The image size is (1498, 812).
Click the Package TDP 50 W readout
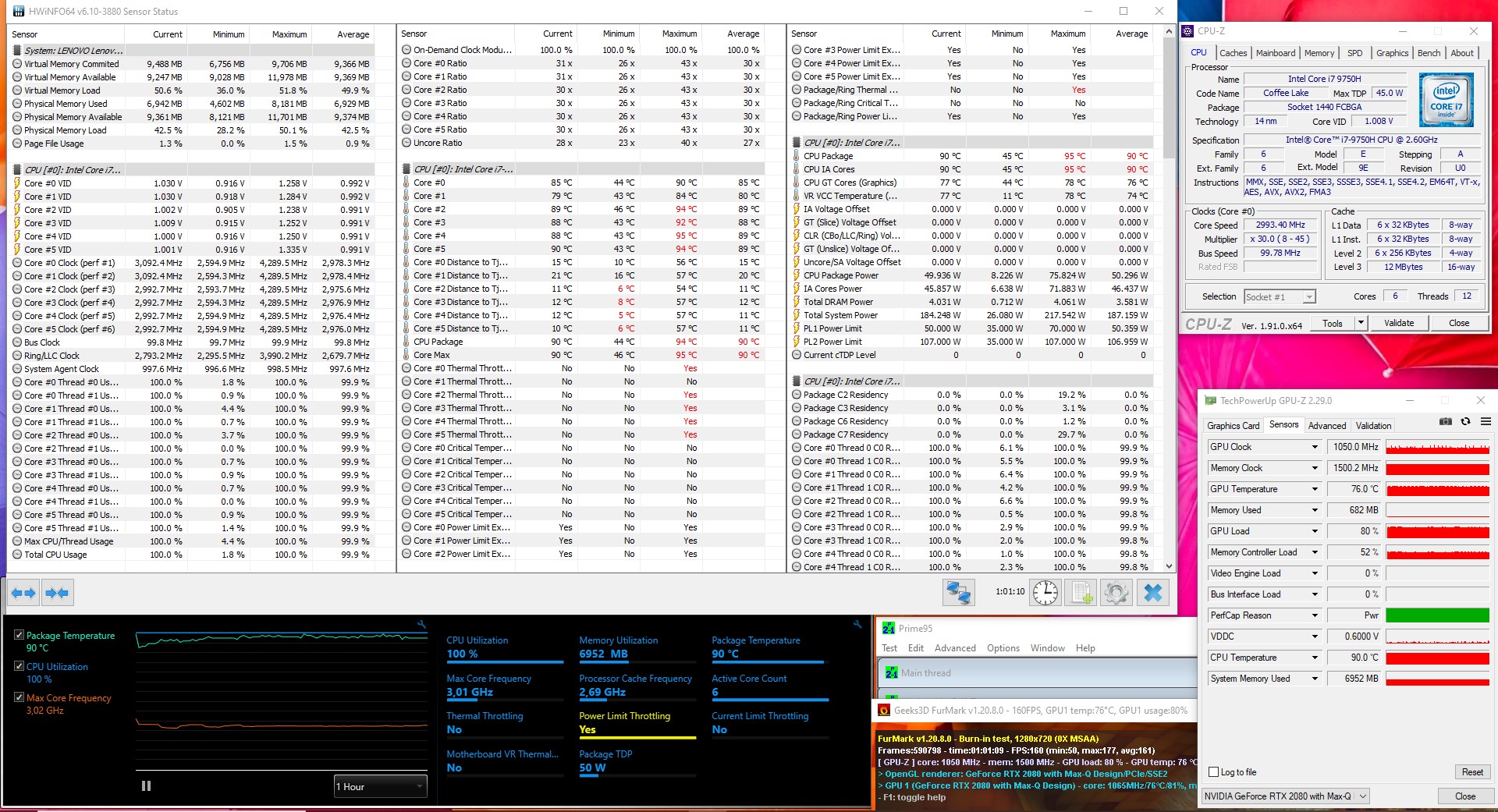[x=593, y=768]
